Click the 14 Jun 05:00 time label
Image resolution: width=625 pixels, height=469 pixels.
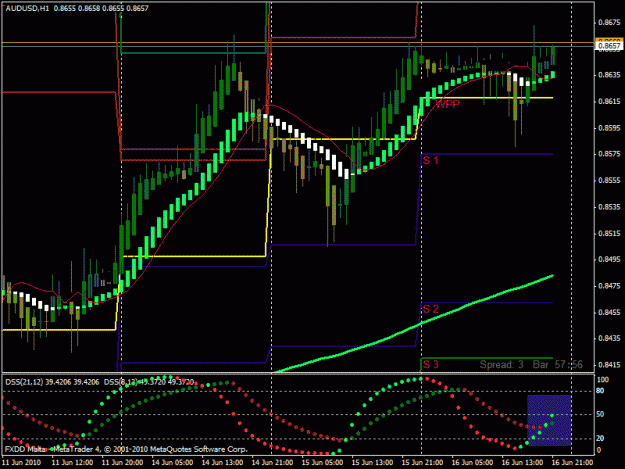[x=172, y=463]
